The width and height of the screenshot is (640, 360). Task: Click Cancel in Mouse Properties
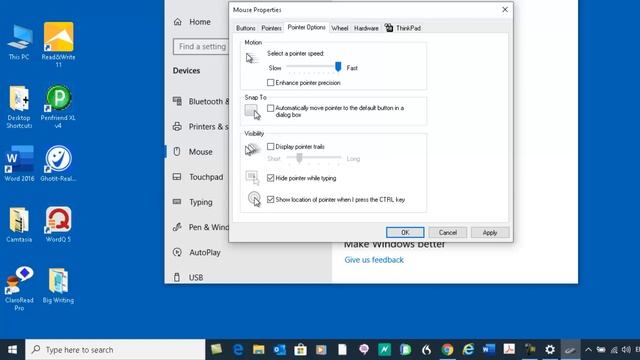click(x=448, y=233)
